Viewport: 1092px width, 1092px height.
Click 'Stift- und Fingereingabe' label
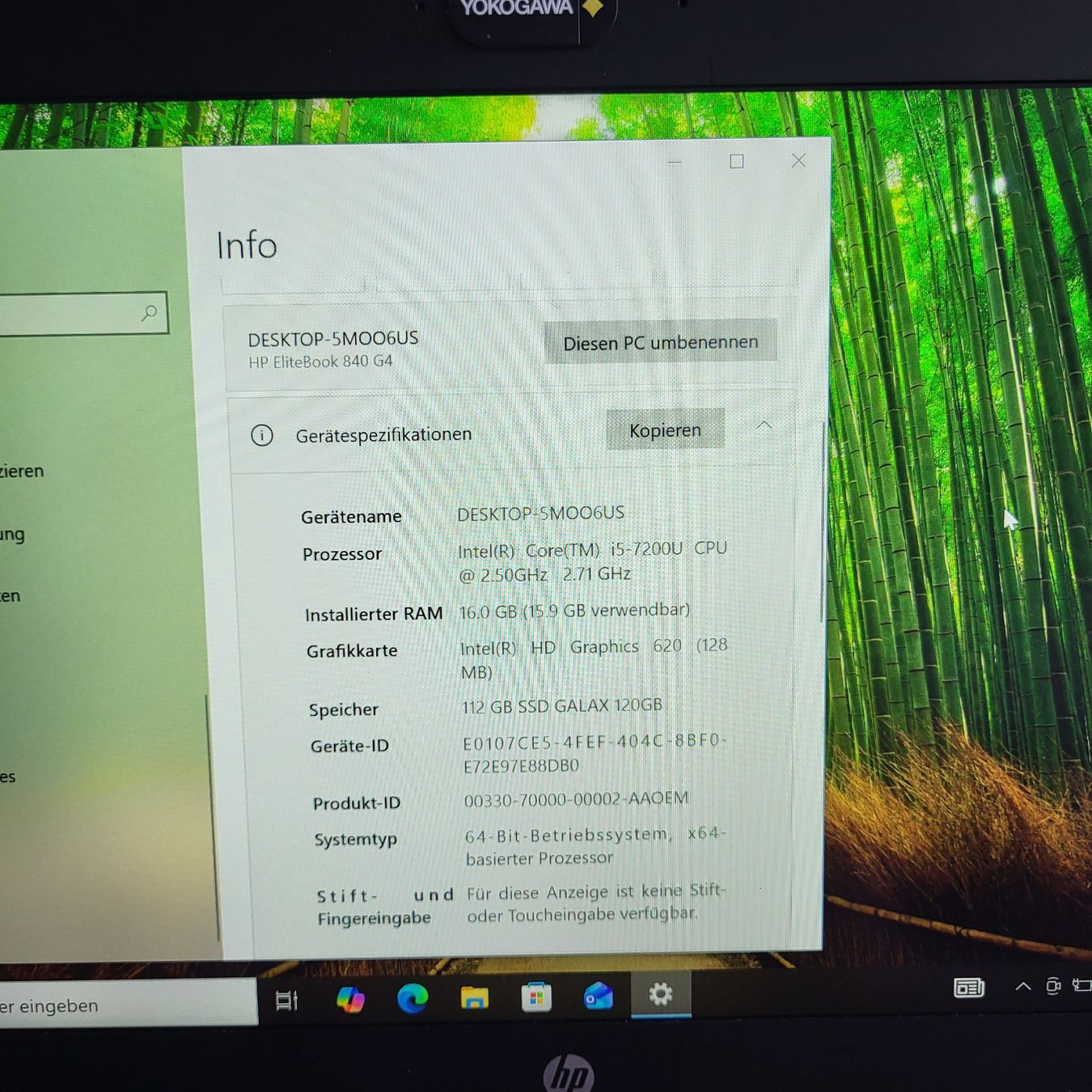click(x=385, y=907)
